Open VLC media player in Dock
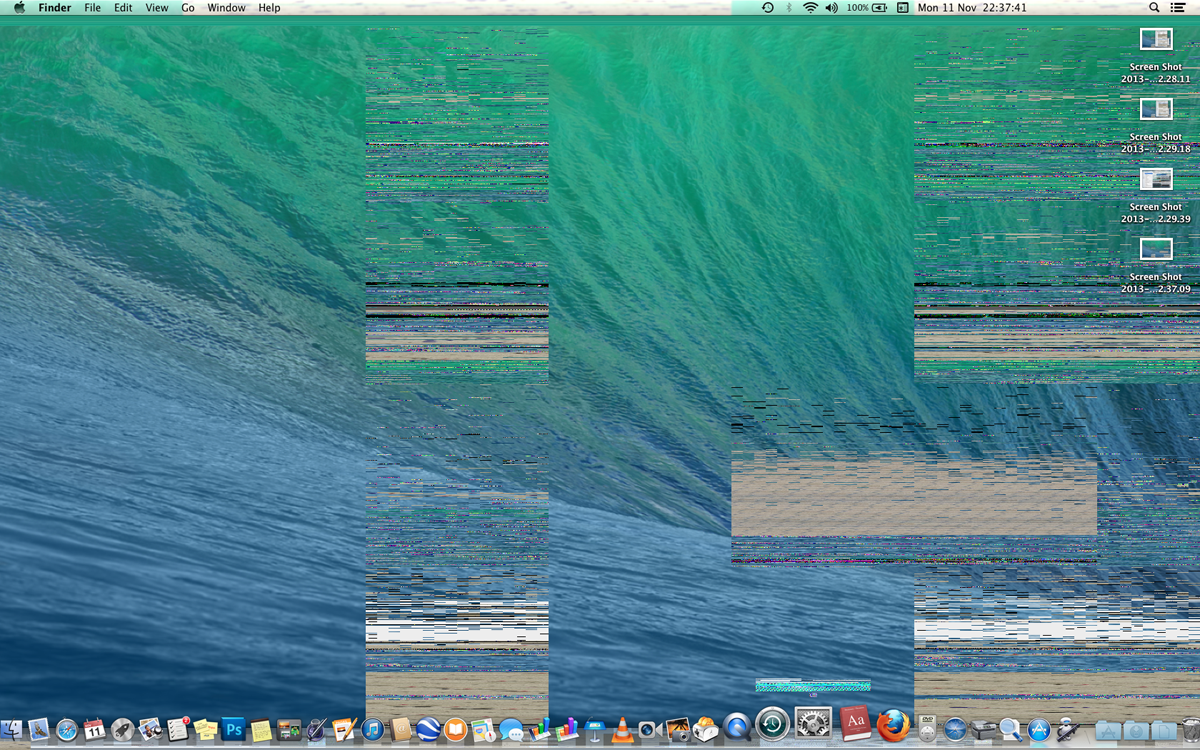1200x750 pixels. point(622,730)
